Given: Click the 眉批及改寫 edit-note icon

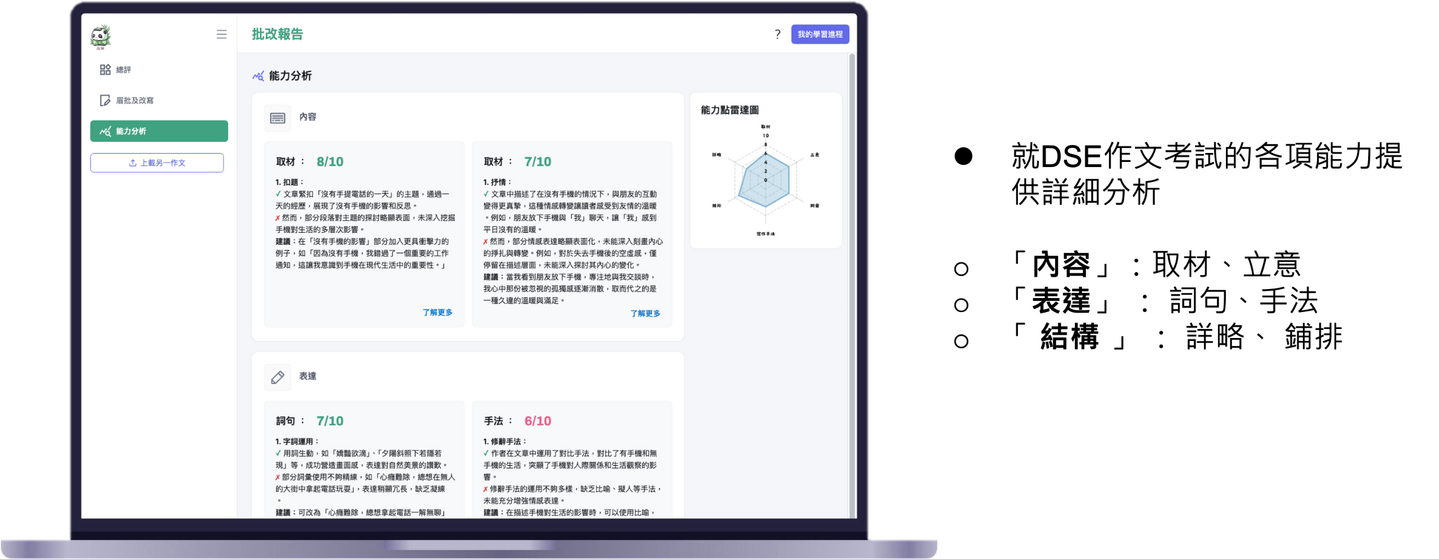Looking at the screenshot, I should (105, 101).
